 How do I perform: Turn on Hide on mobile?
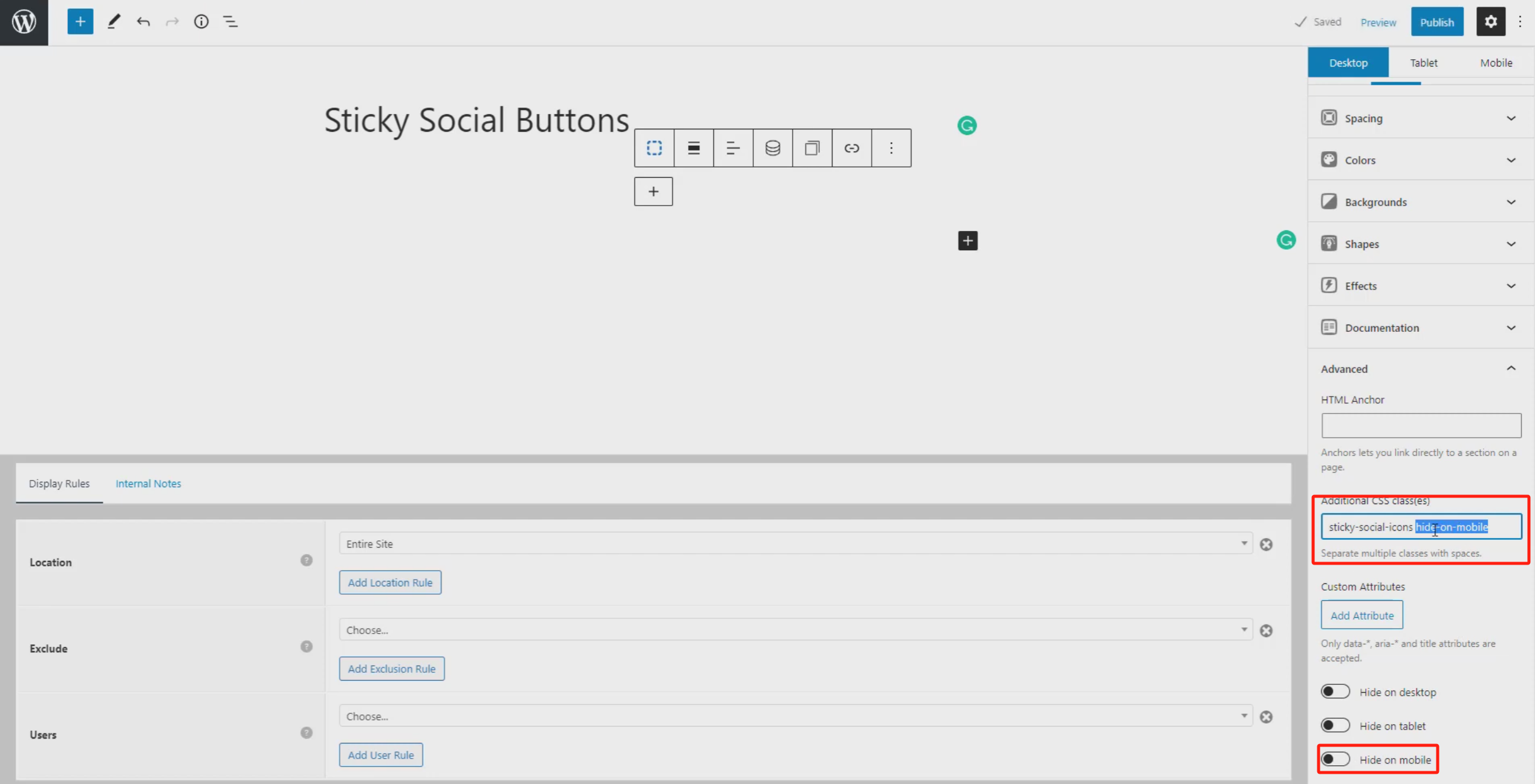[1337, 759]
